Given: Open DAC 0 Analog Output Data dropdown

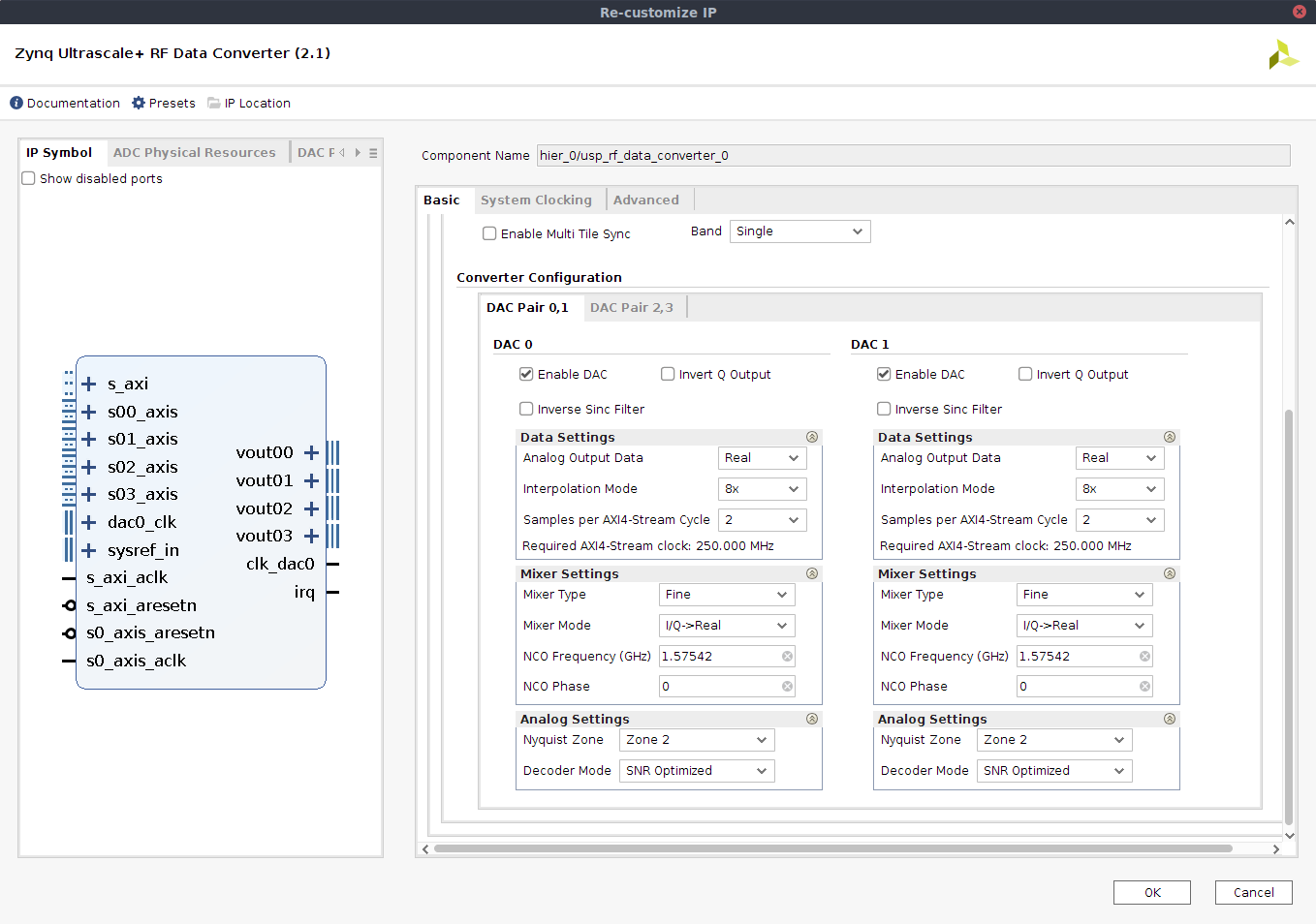Looking at the screenshot, I should click(762, 458).
